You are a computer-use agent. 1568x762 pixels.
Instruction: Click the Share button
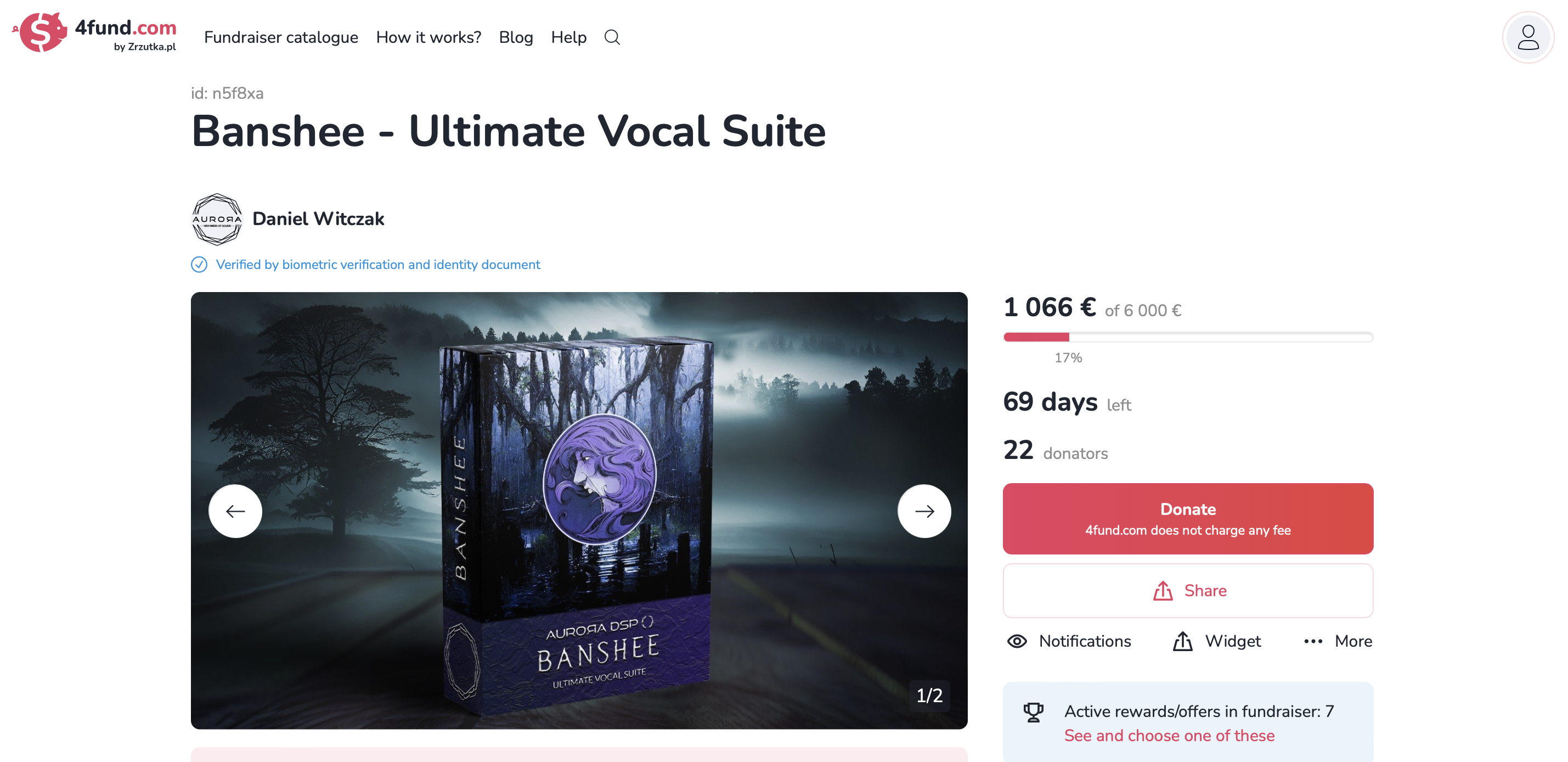click(1188, 590)
